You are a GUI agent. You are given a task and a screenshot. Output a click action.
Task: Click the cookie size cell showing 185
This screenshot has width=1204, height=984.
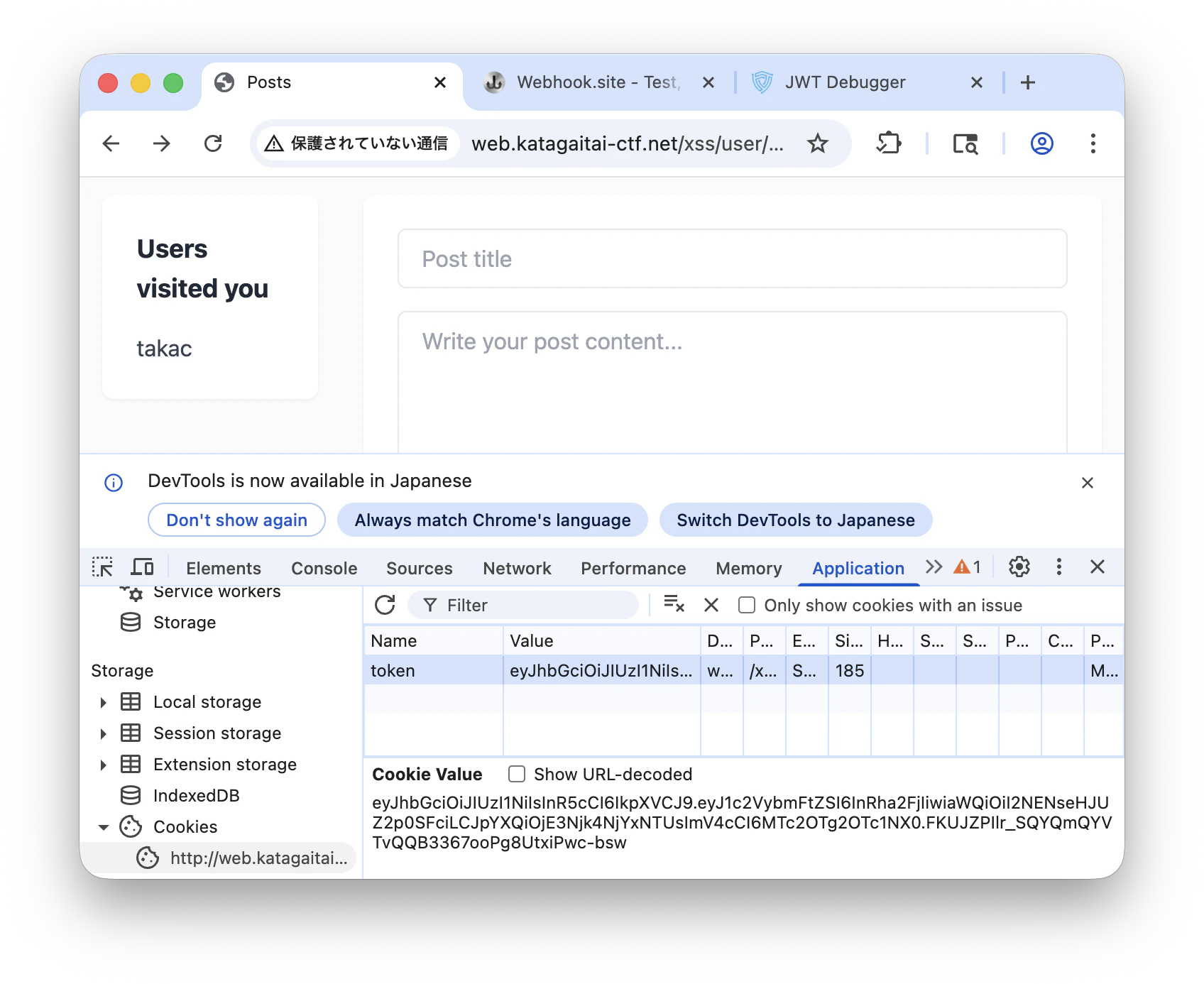pos(849,670)
